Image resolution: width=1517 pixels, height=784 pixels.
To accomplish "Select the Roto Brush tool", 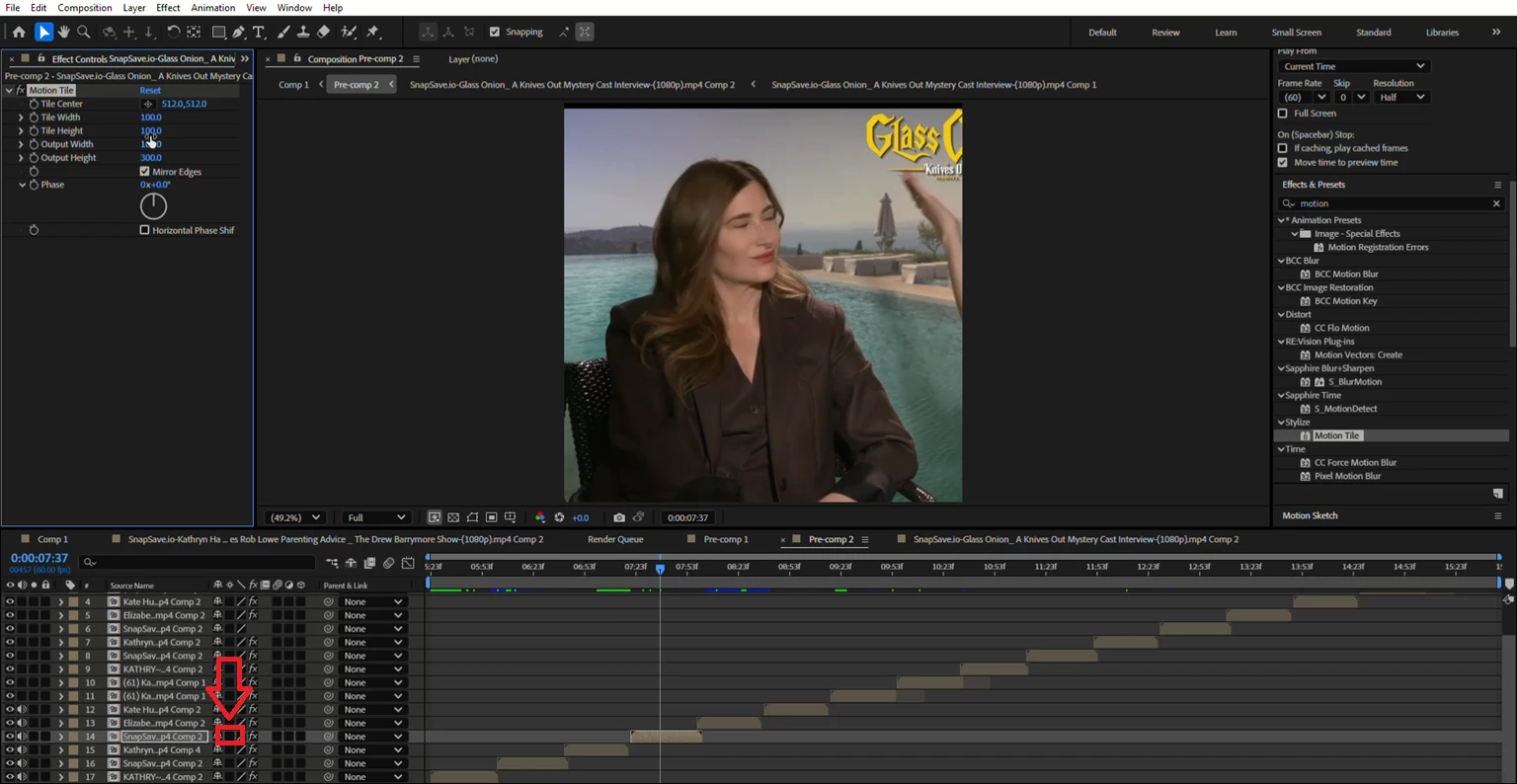I will pyautogui.click(x=348, y=32).
